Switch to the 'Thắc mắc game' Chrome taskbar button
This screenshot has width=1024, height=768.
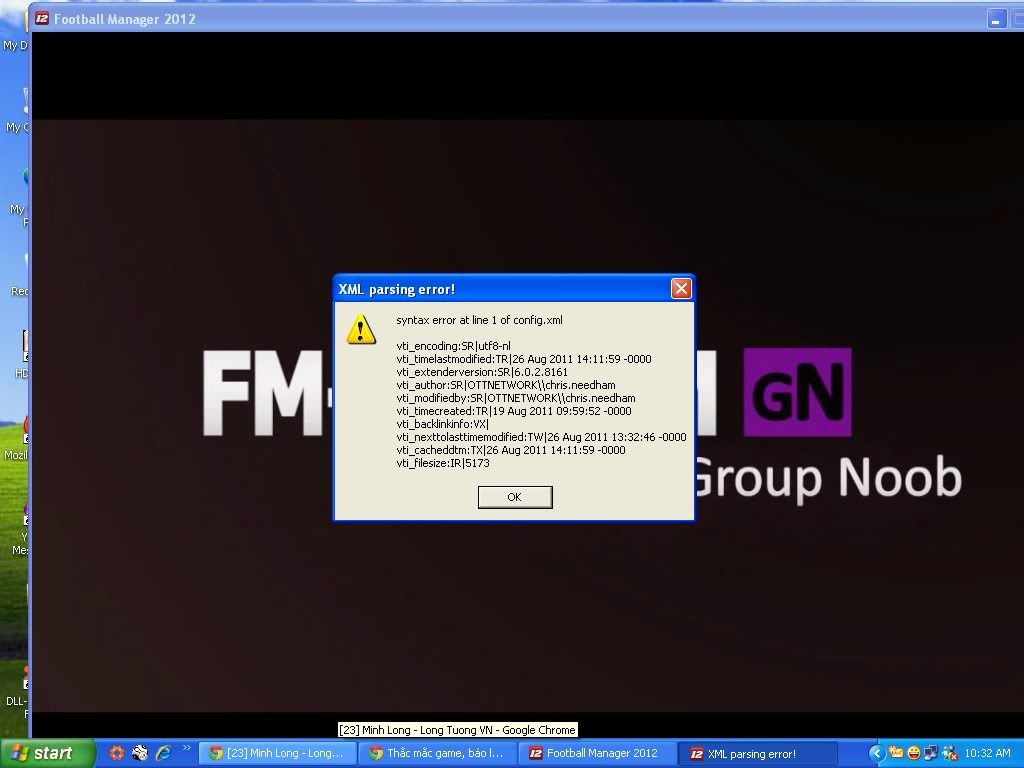click(438, 754)
